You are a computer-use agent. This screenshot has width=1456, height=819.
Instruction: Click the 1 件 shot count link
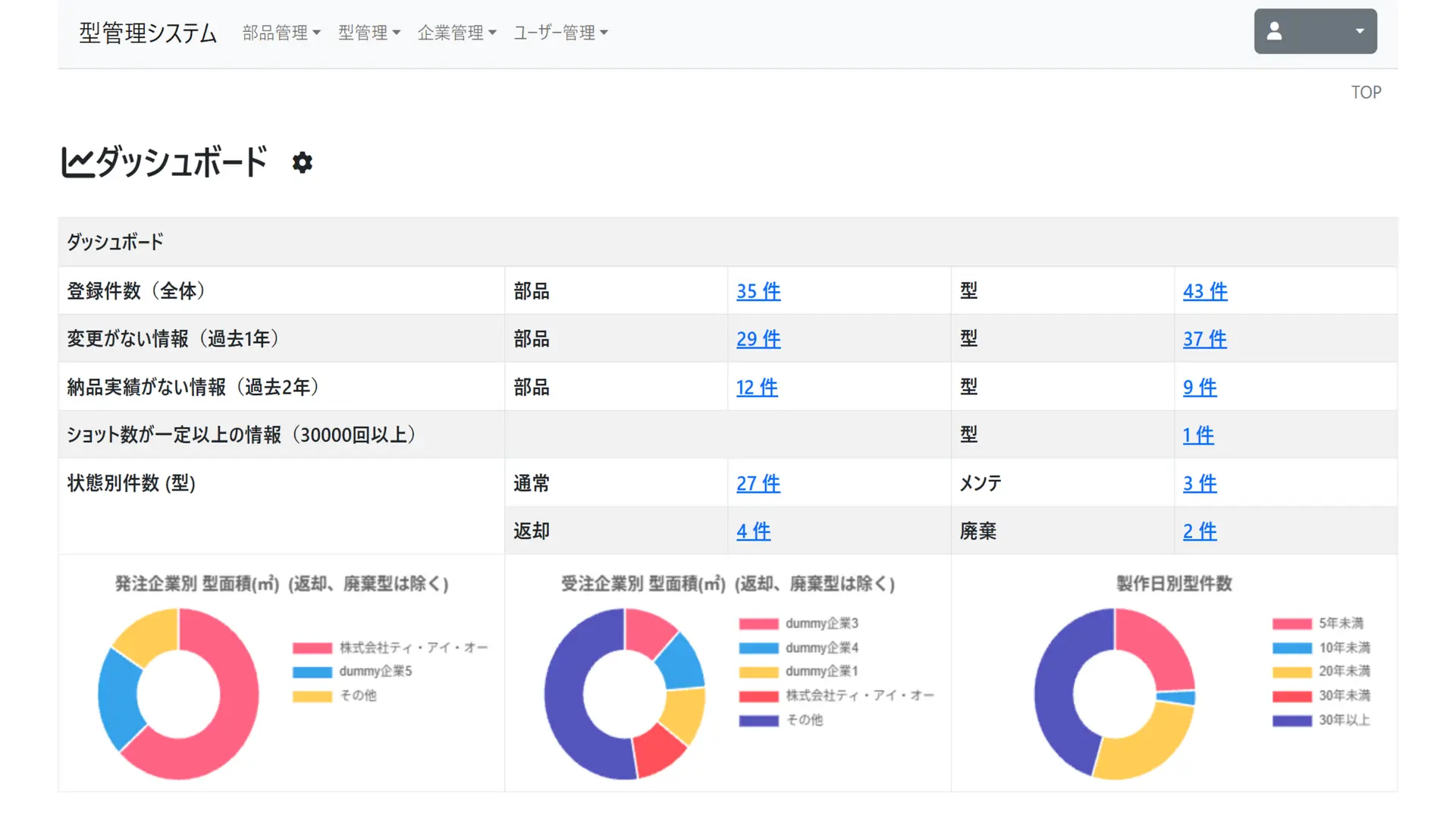[1197, 435]
